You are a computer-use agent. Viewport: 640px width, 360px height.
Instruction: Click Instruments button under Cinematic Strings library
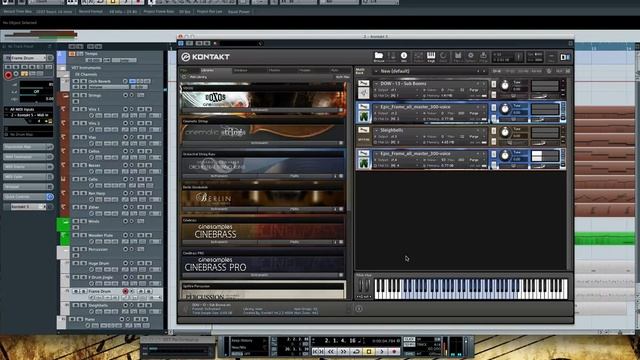pyautogui.click(x=260, y=143)
